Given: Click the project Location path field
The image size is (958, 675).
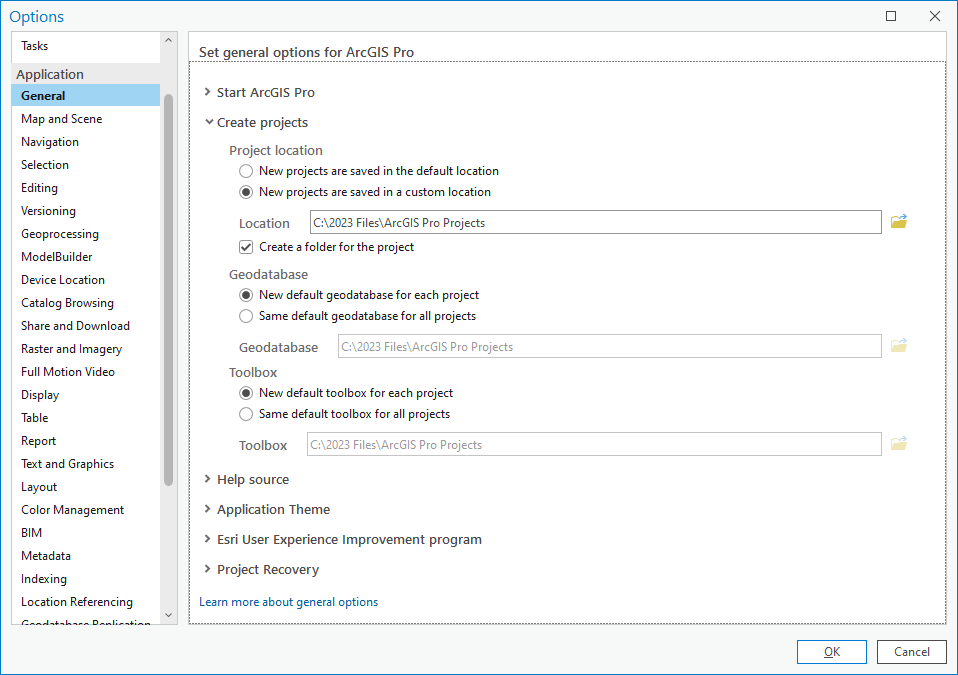Looking at the screenshot, I should 595,222.
